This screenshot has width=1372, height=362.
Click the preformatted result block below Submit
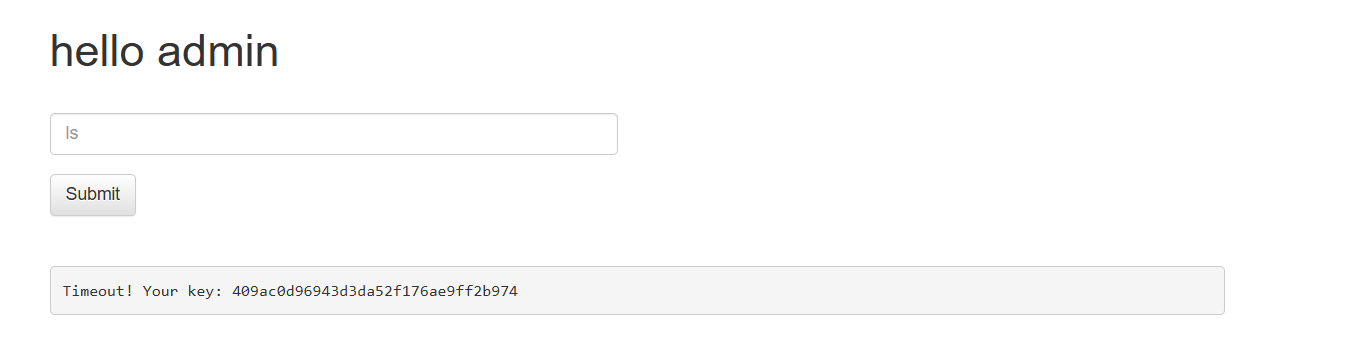click(x=637, y=291)
